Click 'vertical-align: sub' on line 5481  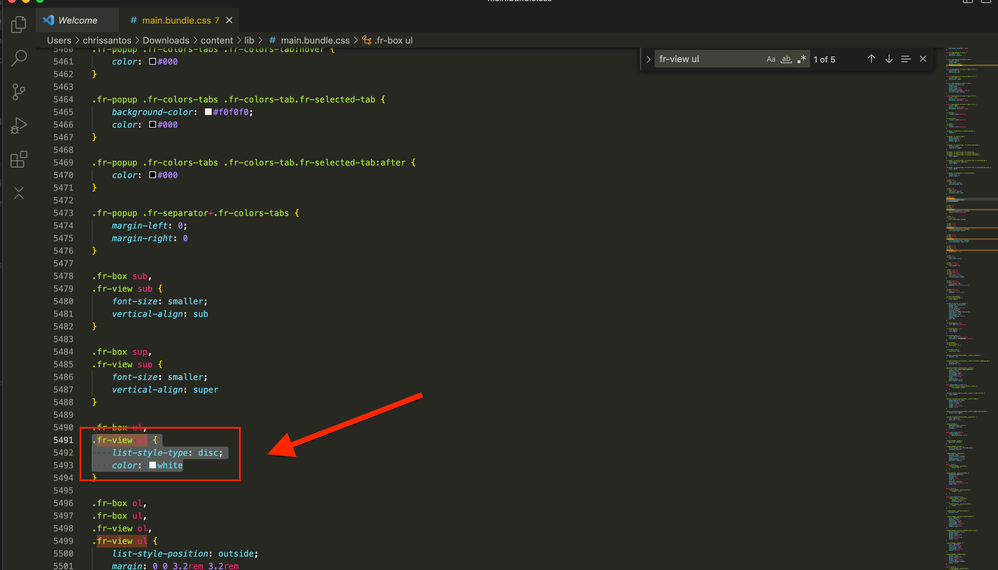click(x=160, y=314)
